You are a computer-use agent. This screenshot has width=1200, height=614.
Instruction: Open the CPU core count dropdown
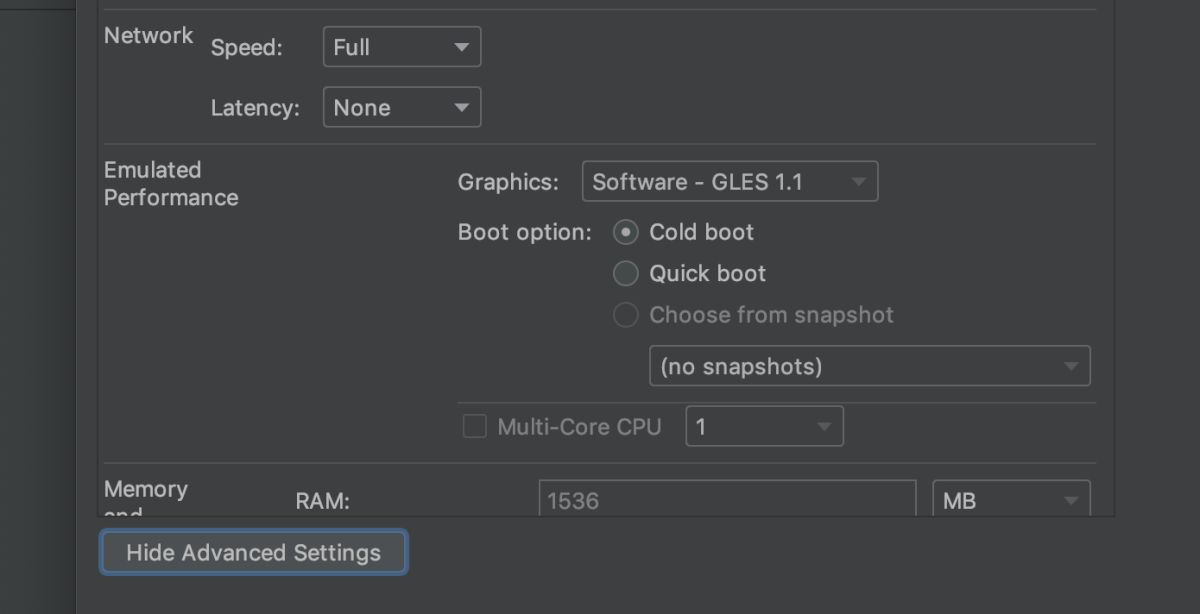(763, 427)
